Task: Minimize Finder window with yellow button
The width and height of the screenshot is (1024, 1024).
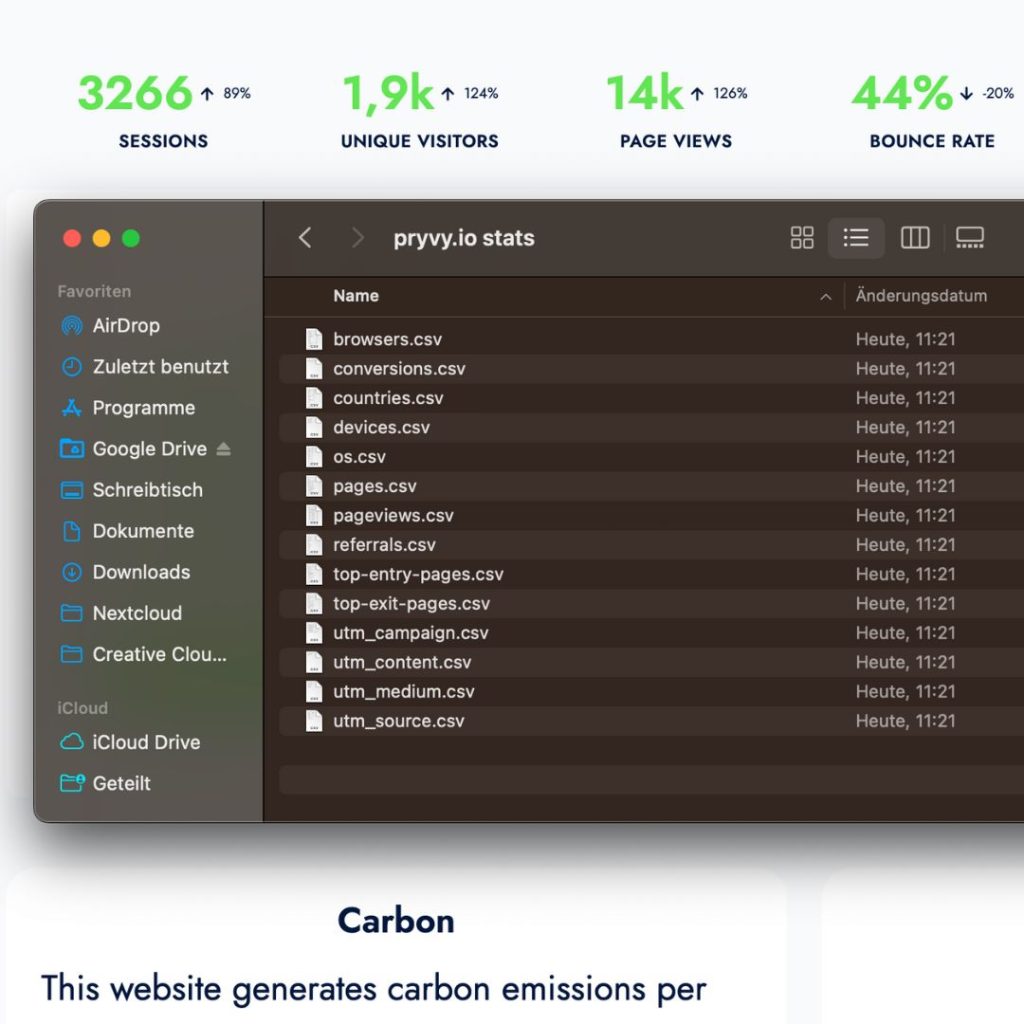Action: (101, 238)
